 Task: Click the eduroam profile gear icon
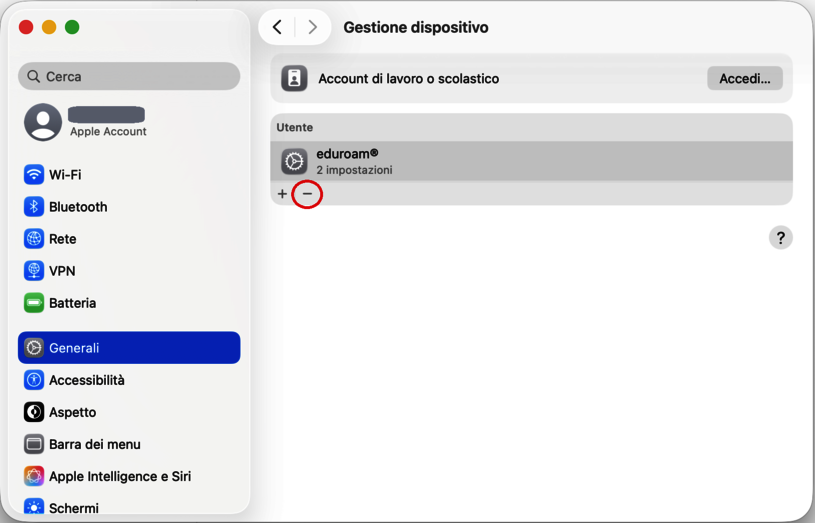(x=294, y=161)
